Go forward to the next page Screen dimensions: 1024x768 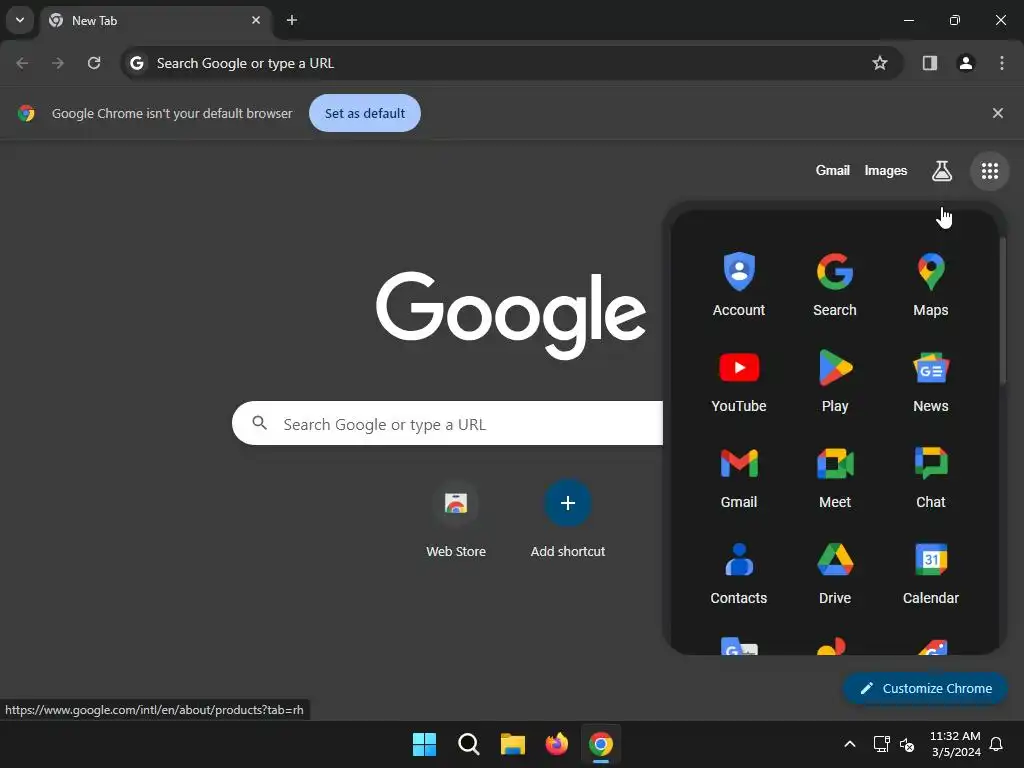58,63
